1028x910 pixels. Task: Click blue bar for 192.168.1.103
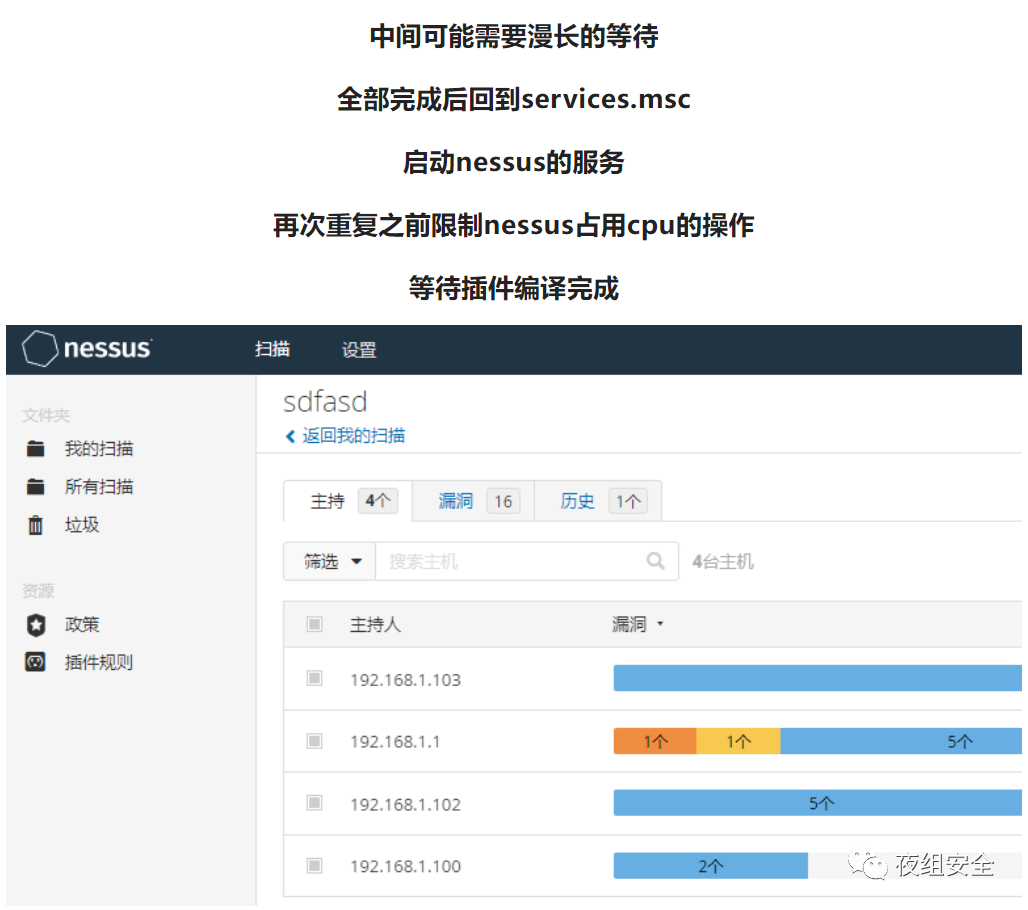pyautogui.click(x=818, y=678)
